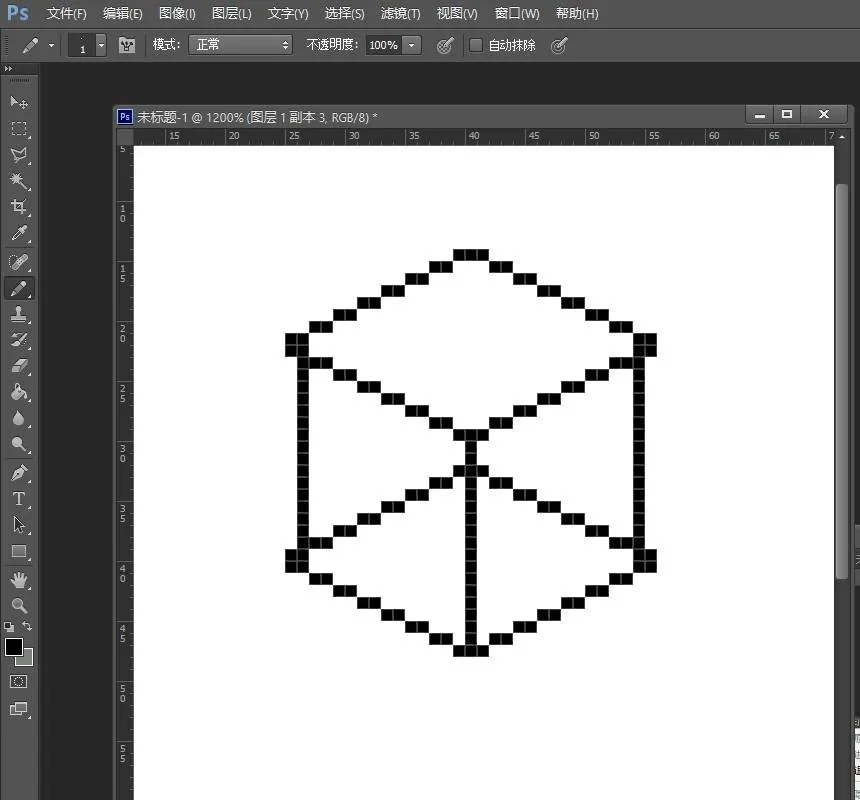Viewport: 860px width, 800px height.
Task: Select the Rectangle shape tool
Action: [x=19, y=551]
